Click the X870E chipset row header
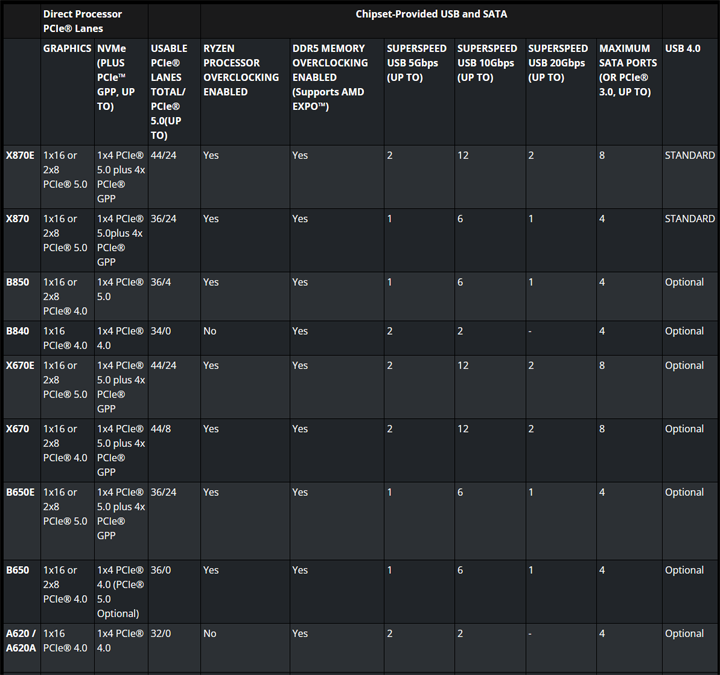Viewport: 720px width, 675px height. pyautogui.click(x=20, y=156)
